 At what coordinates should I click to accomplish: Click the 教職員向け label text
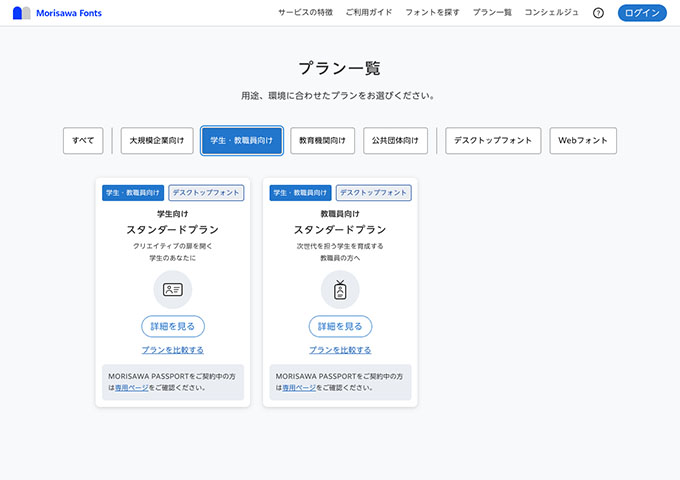(x=340, y=214)
